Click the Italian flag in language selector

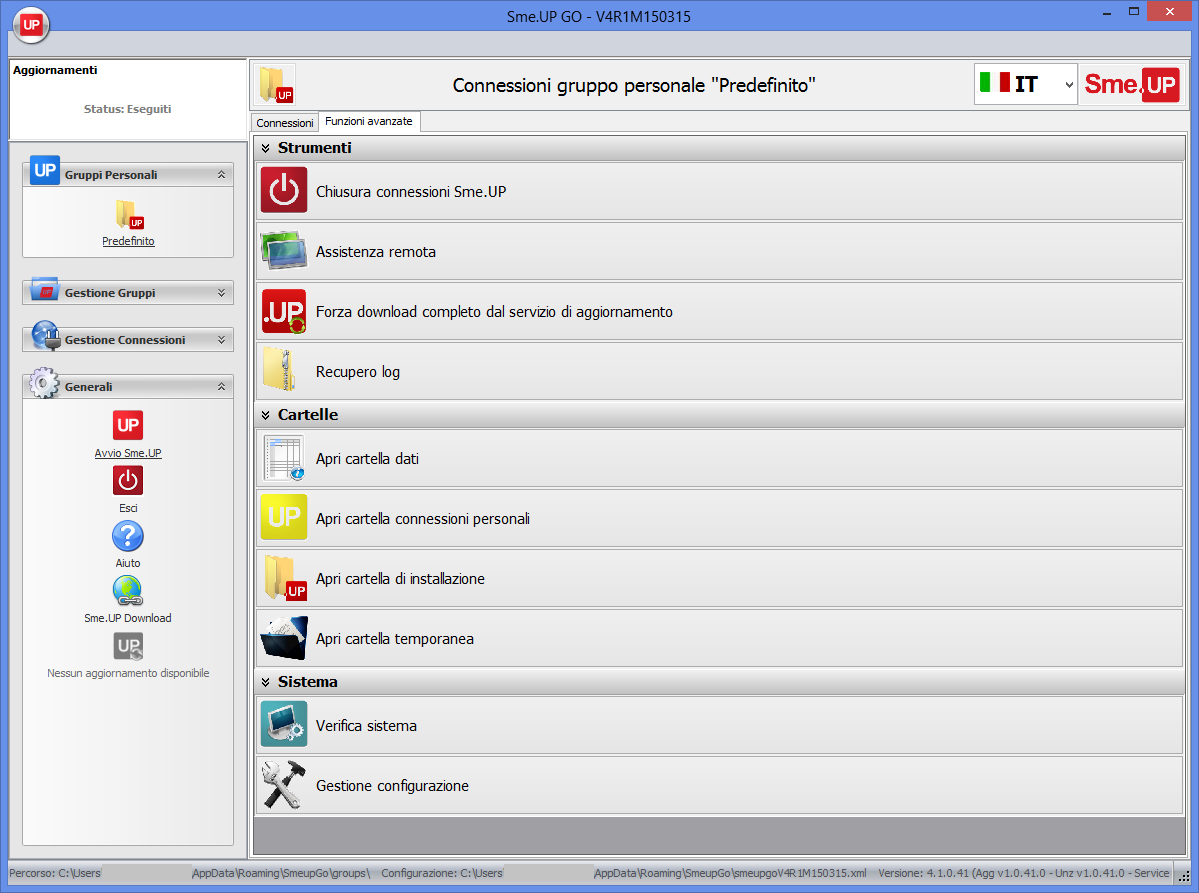click(995, 83)
